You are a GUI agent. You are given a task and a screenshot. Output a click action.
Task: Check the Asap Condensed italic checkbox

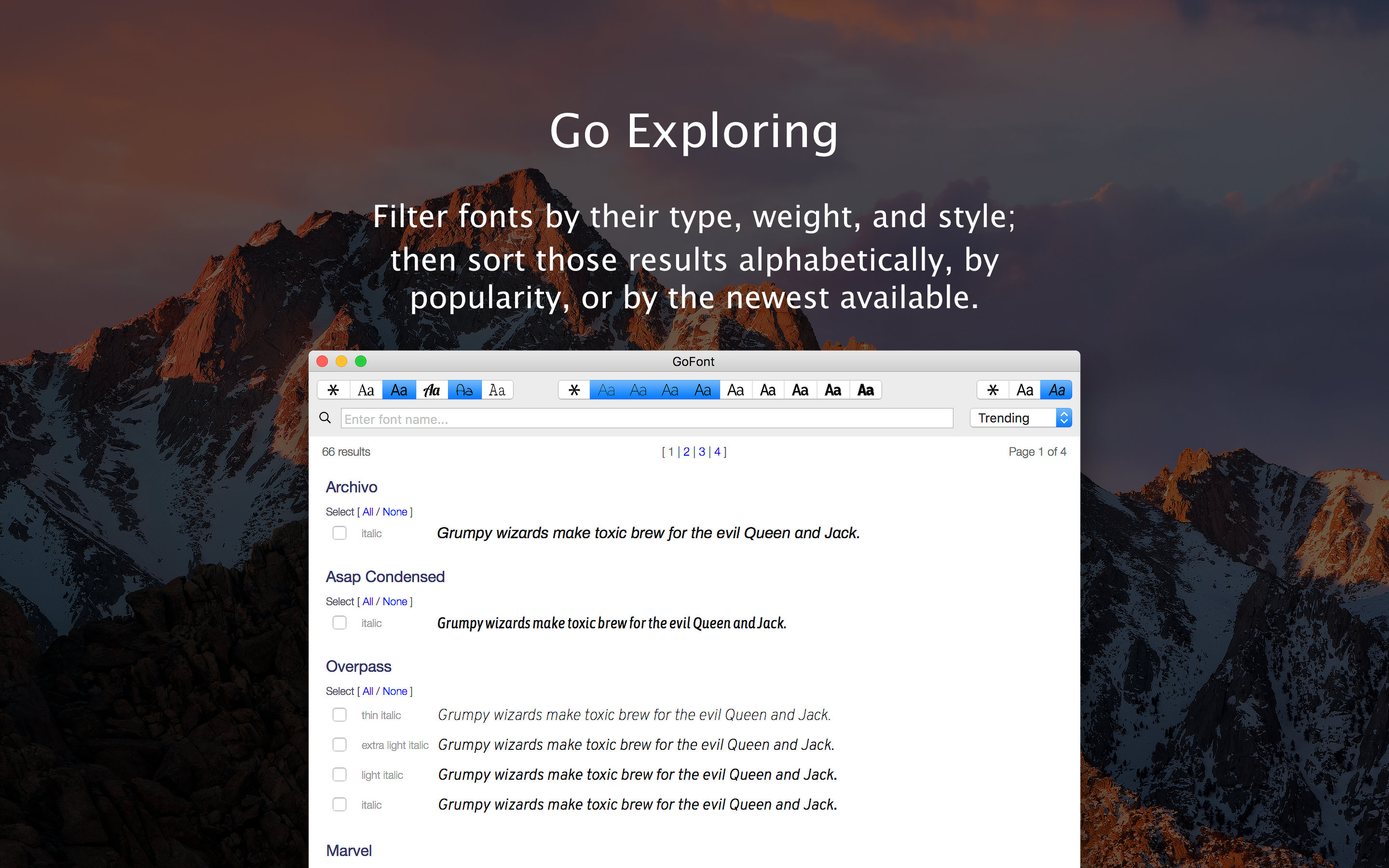[x=339, y=623]
